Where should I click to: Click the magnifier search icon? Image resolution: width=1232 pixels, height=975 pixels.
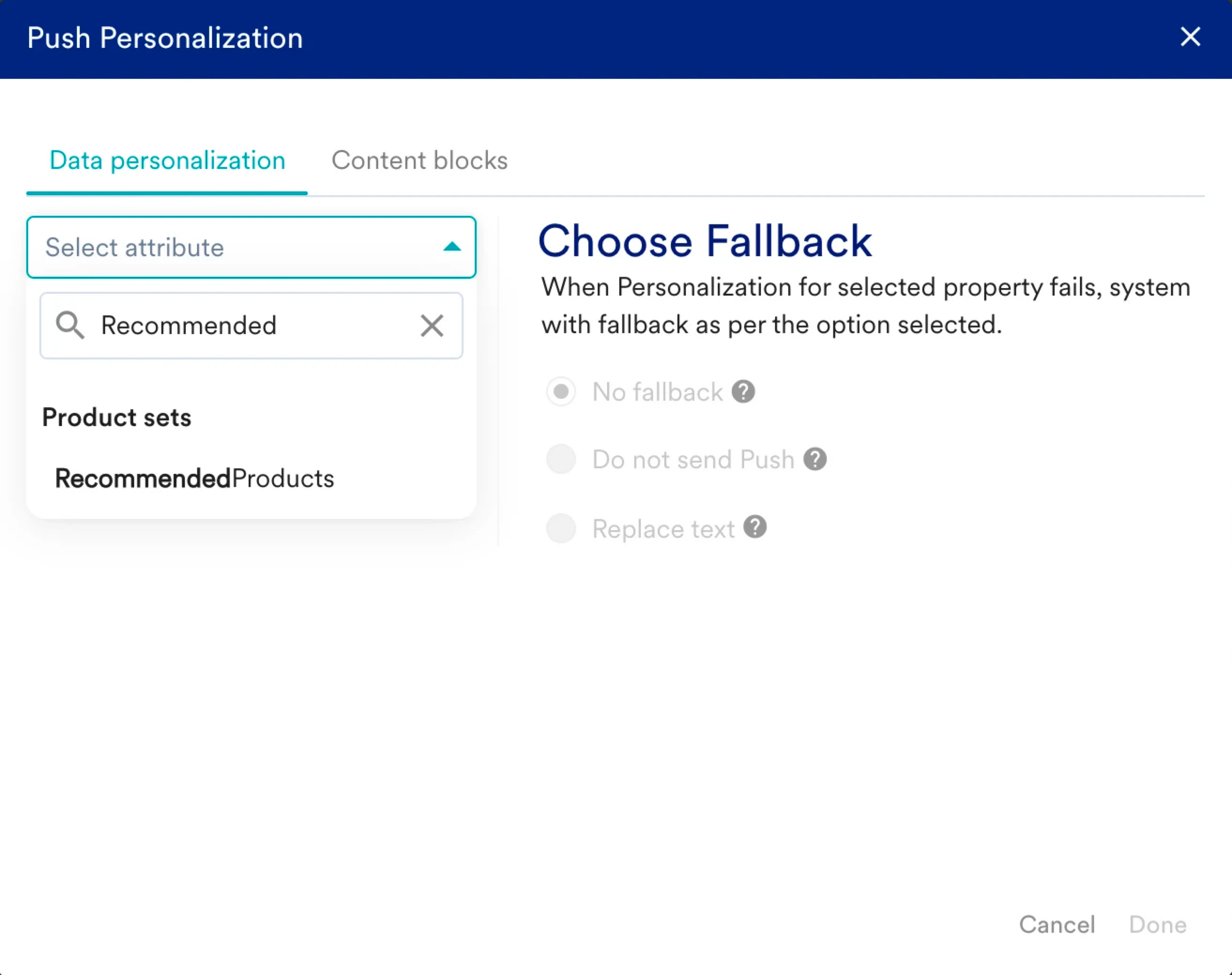pos(69,325)
